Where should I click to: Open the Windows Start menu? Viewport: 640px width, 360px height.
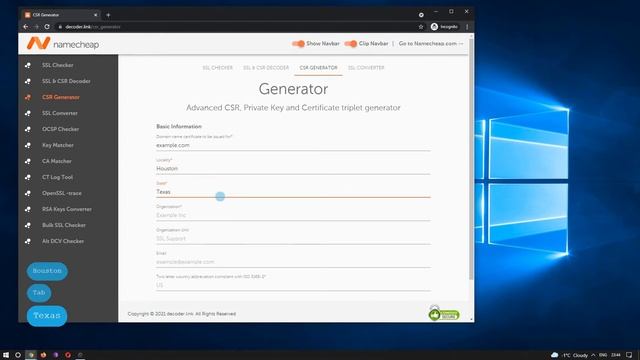click(6, 355)
